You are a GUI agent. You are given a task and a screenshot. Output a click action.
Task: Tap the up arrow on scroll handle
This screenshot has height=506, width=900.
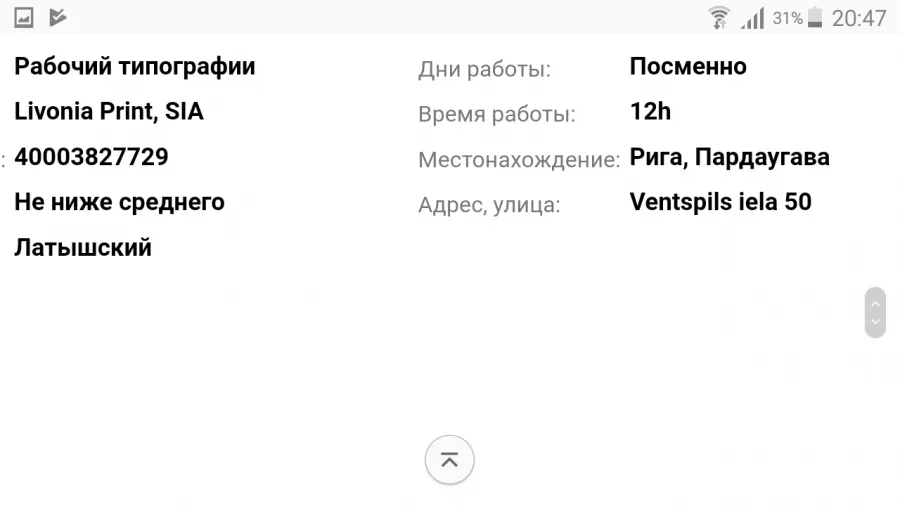point(875,303)
